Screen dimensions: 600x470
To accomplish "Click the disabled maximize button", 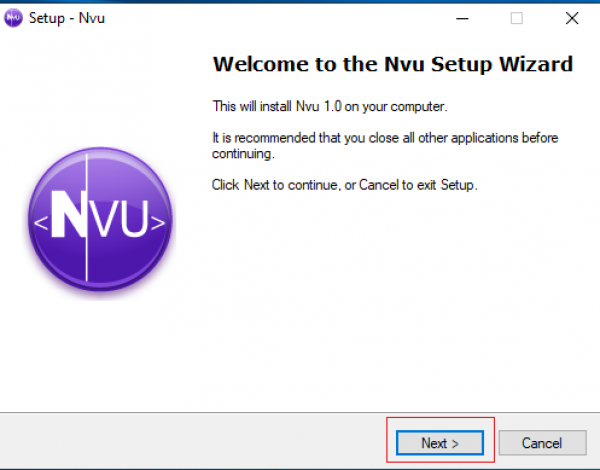I will 516,17.
